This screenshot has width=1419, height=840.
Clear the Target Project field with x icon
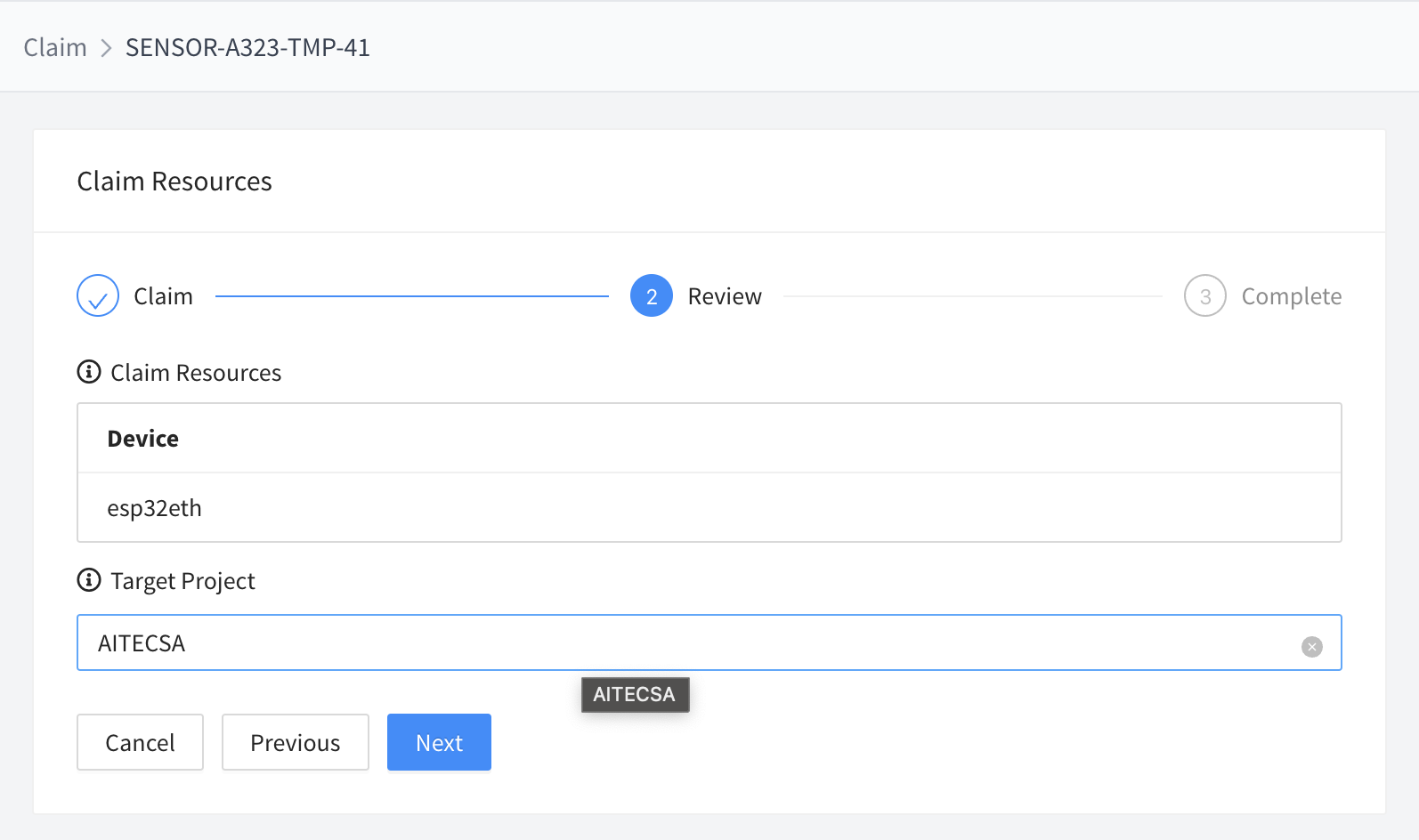pos(1312,647)
